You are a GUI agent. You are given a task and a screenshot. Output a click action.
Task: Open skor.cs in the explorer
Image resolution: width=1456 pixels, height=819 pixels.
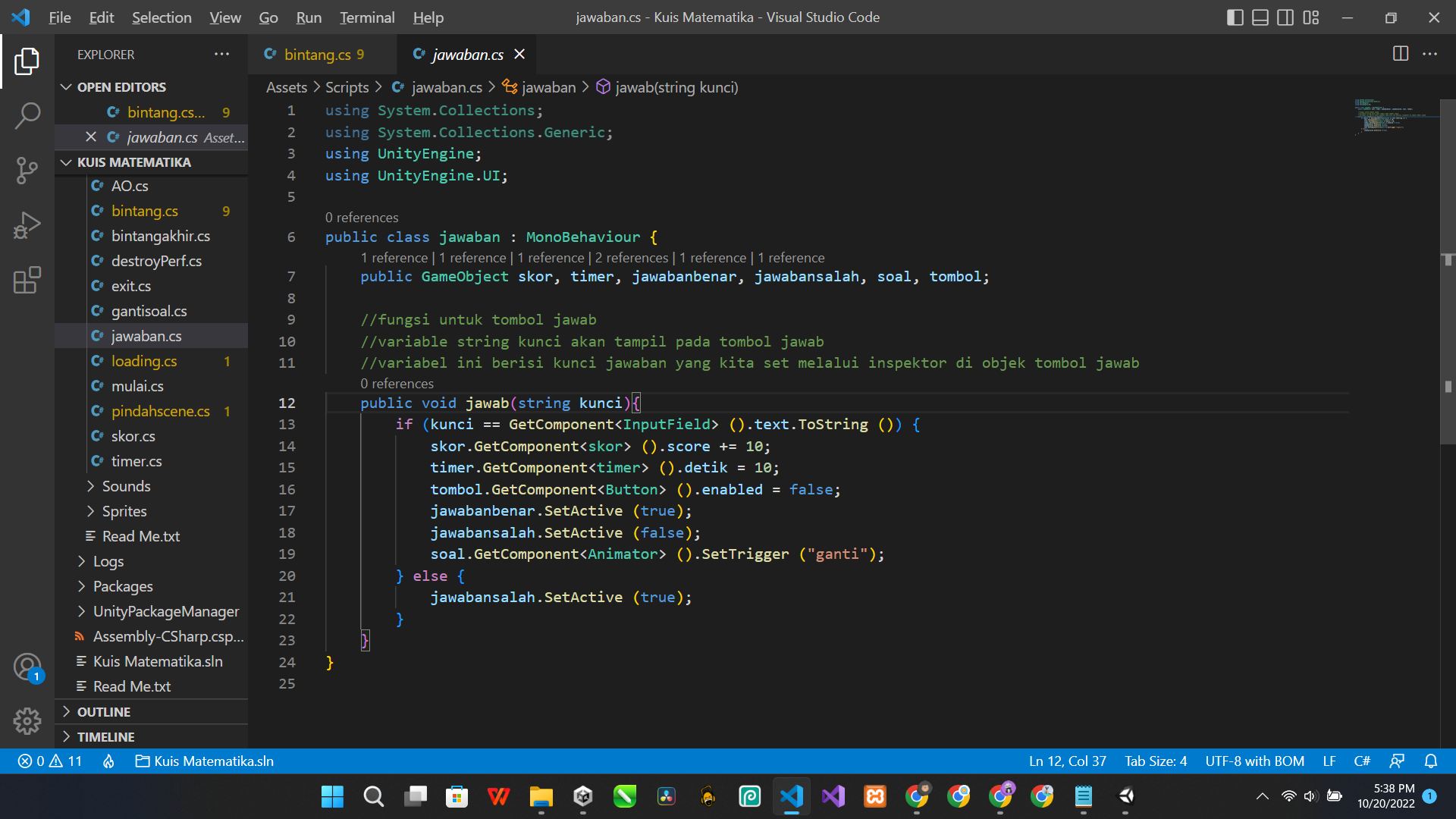(x=133, y=436)
